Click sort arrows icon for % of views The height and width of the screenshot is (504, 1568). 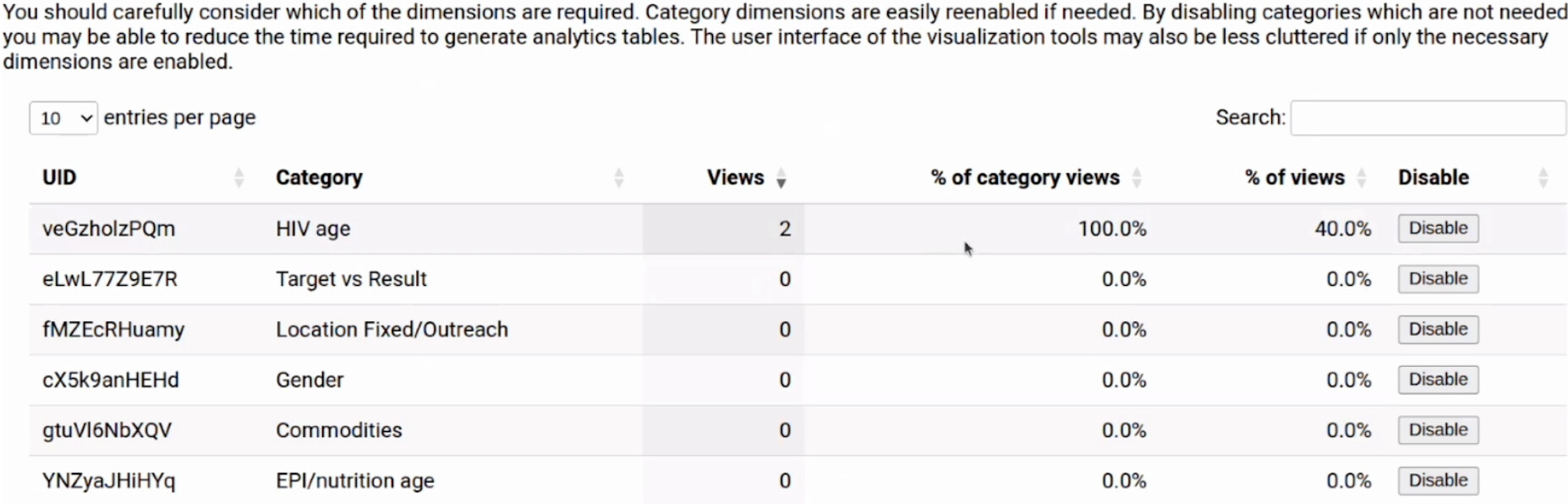click(1361, 178)
